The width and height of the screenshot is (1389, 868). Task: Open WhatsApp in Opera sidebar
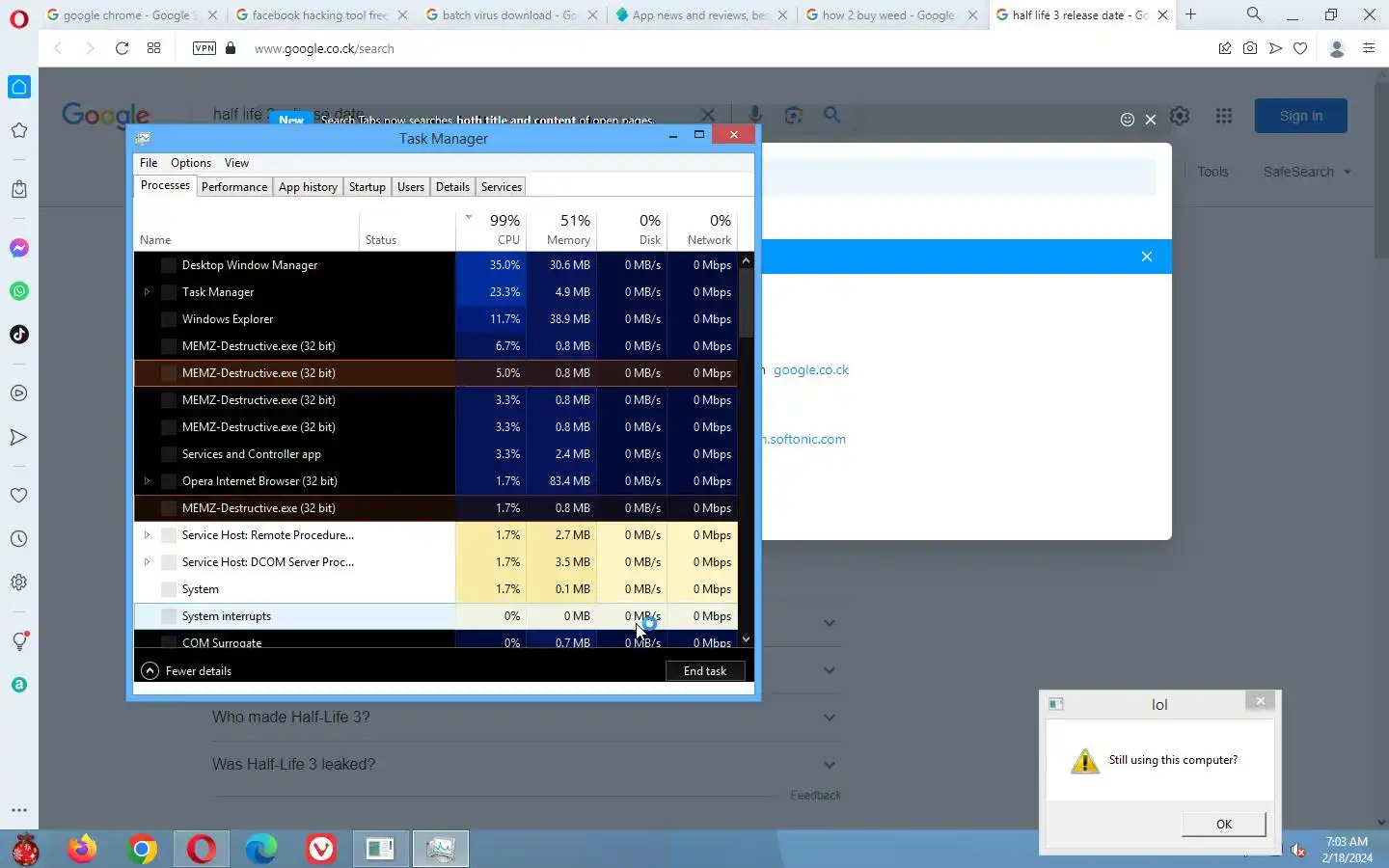[x=19, y=291]
